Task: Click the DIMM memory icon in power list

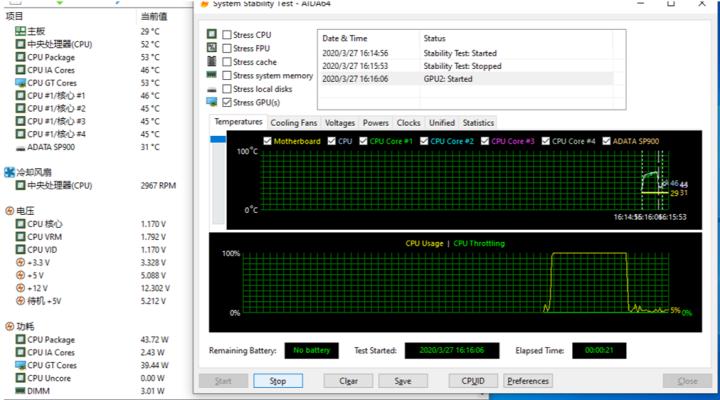Action: pyautogui.click(x=20, y=391)
